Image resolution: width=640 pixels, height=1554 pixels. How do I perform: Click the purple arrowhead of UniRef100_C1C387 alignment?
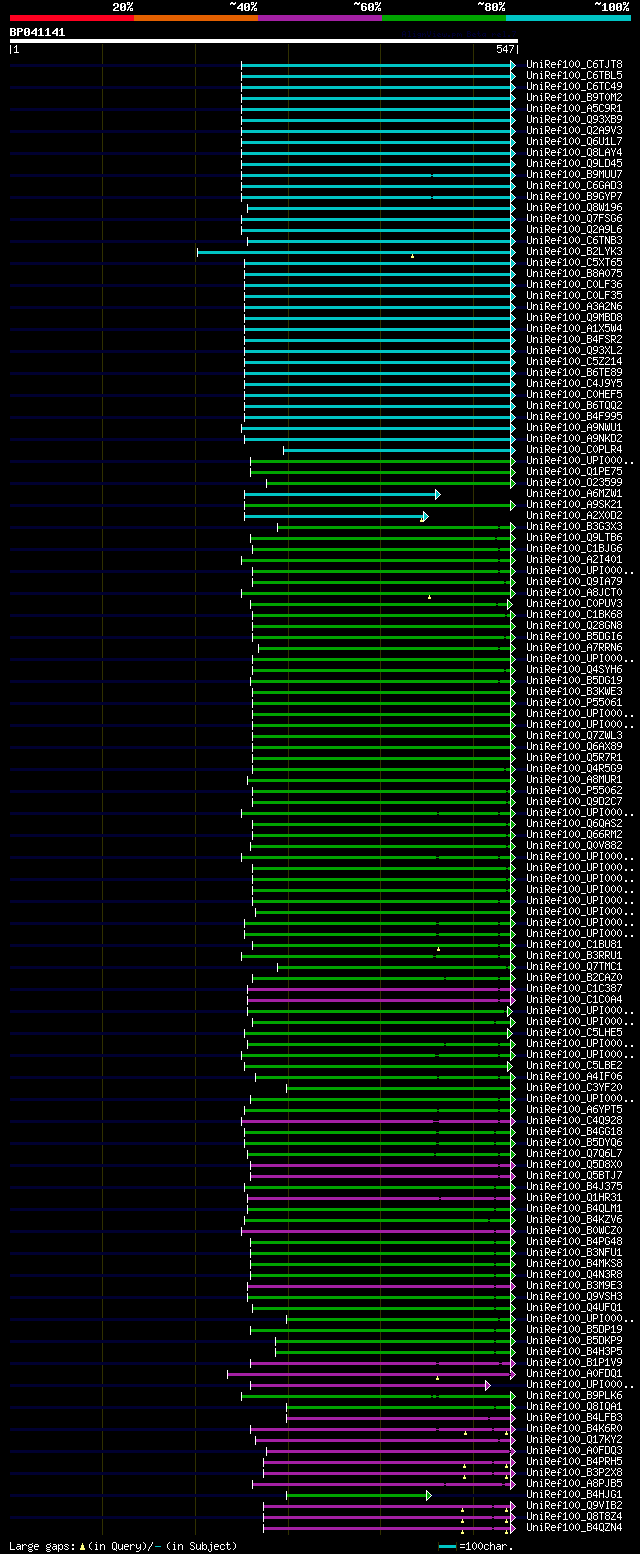pyautogui.click(x=513, y=988)
